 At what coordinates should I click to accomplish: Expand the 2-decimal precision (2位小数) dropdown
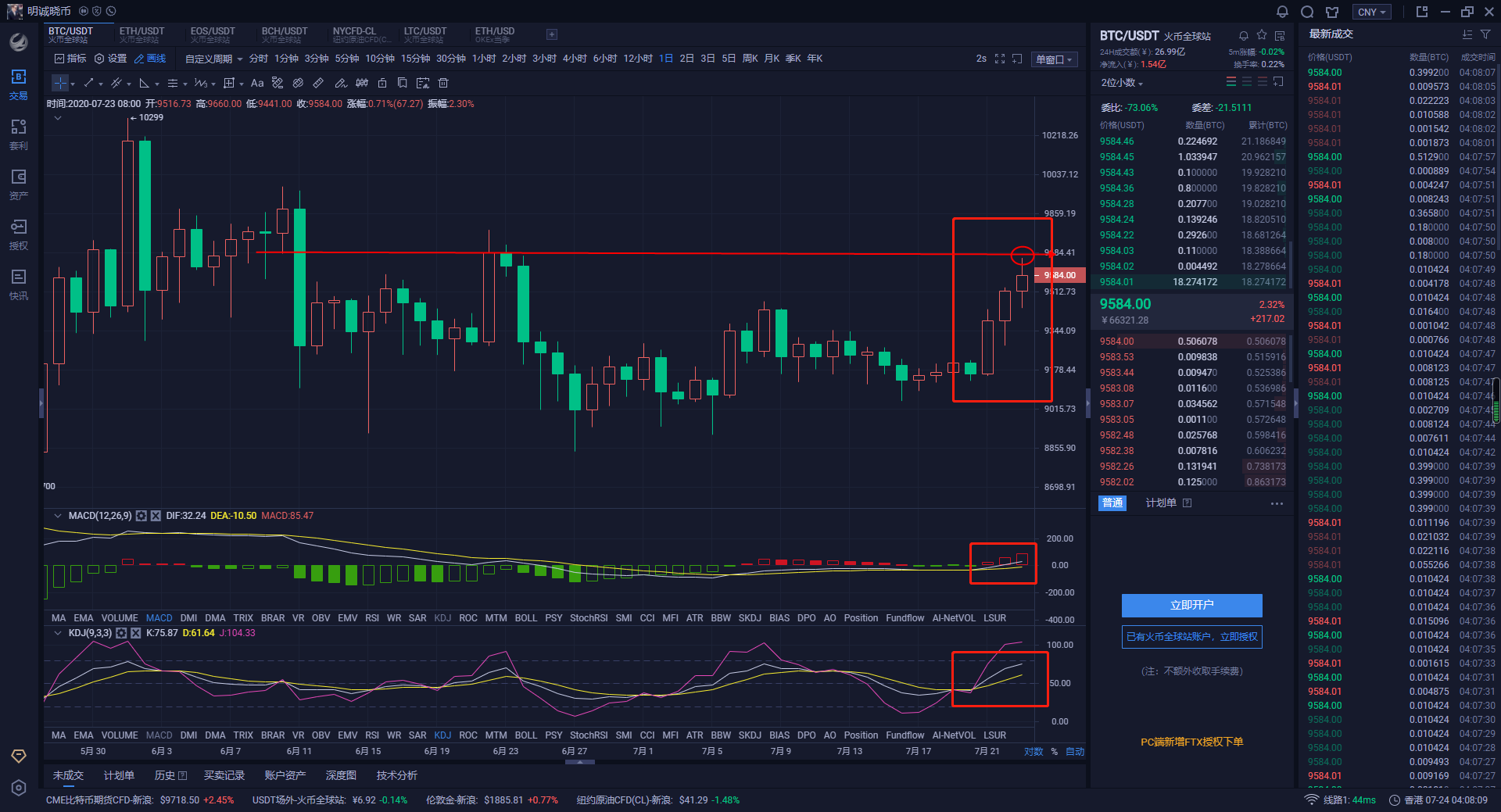1122,83
